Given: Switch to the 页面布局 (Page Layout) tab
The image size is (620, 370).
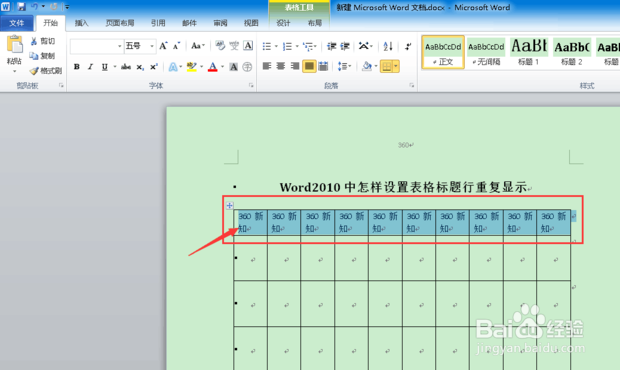Looking at the screenshot, I should tap(120, 23).
